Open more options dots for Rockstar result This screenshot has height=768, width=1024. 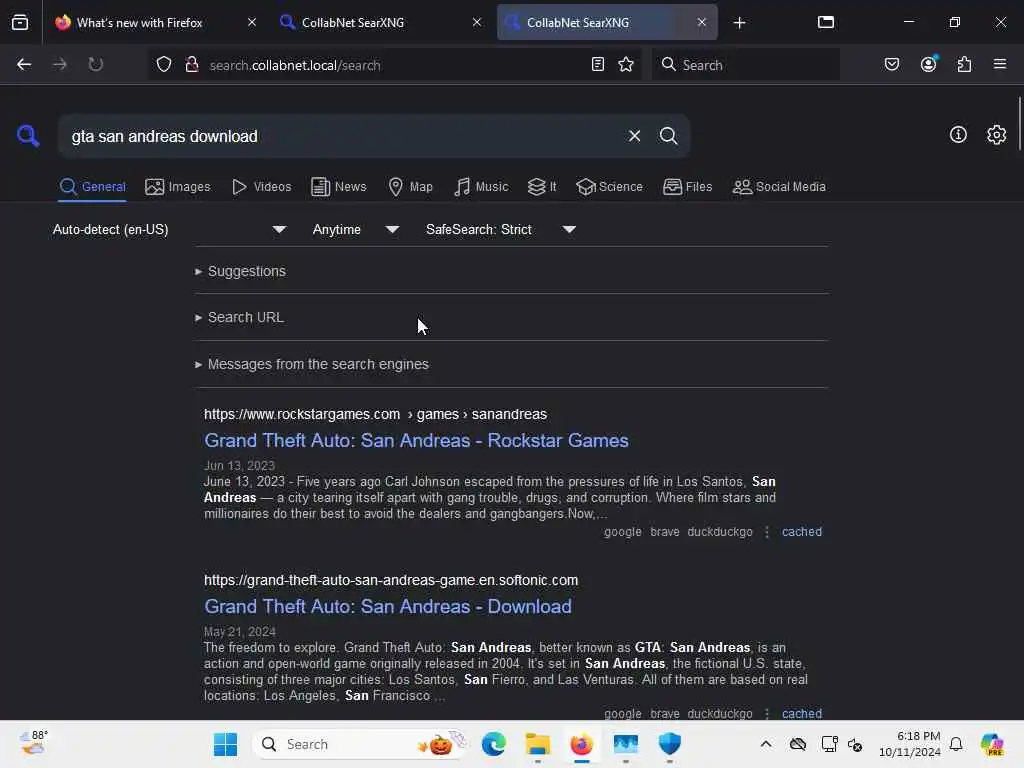tap(767, 532)
